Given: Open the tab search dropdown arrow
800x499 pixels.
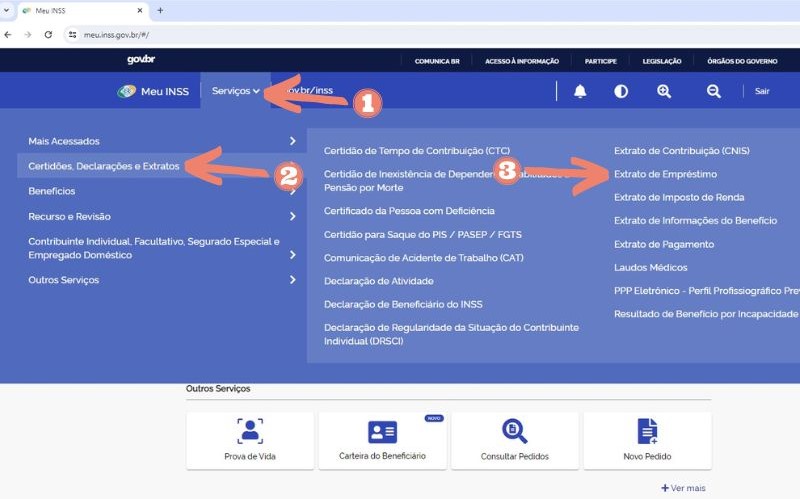Looking at the screenshot, I should point(6,10).
